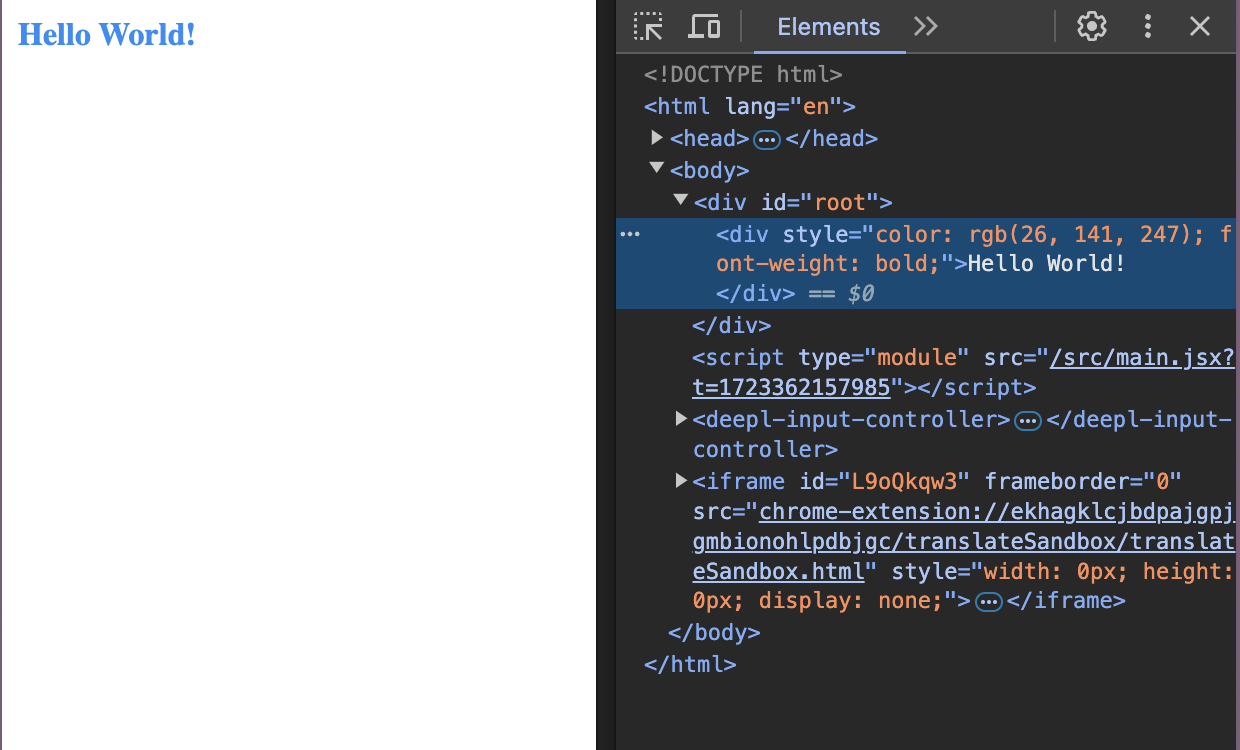Viewport: 1240px width, 750px height.
Task: Expand the head element triangle
Action: [657, 138]
